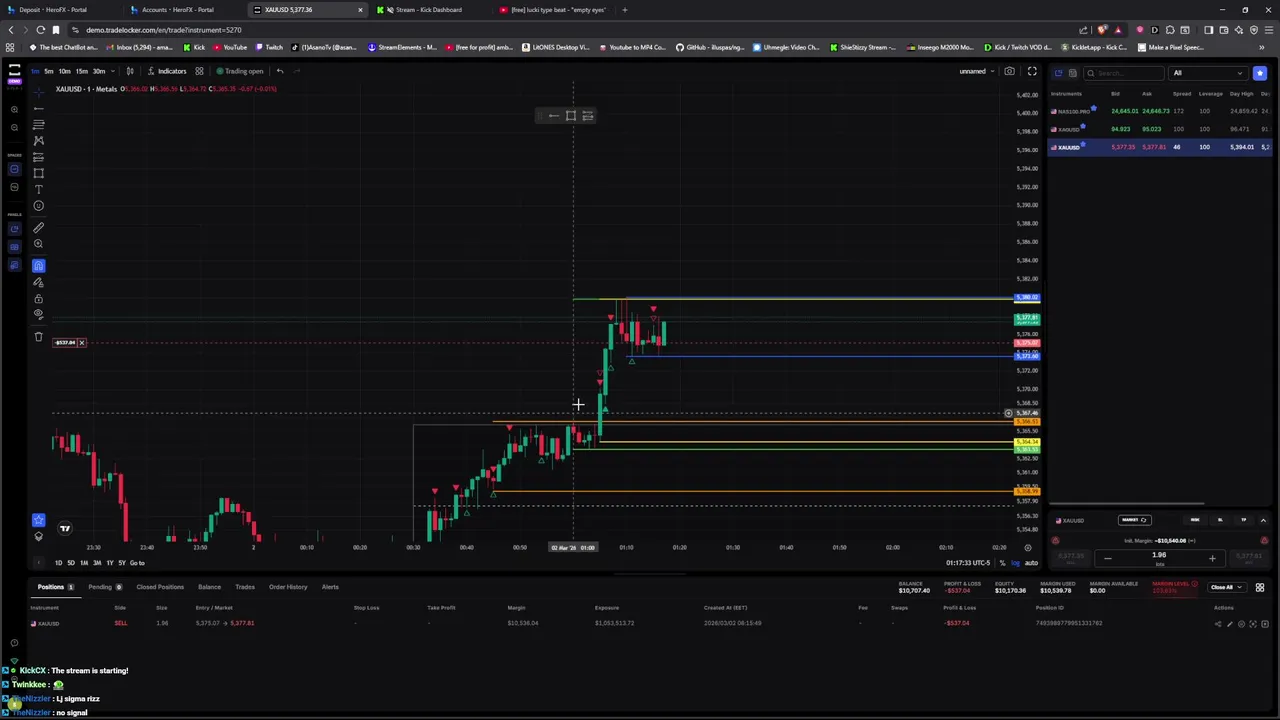Toggle stay in drawing mode
1280x720 pixels.
(x=38, y=282)
